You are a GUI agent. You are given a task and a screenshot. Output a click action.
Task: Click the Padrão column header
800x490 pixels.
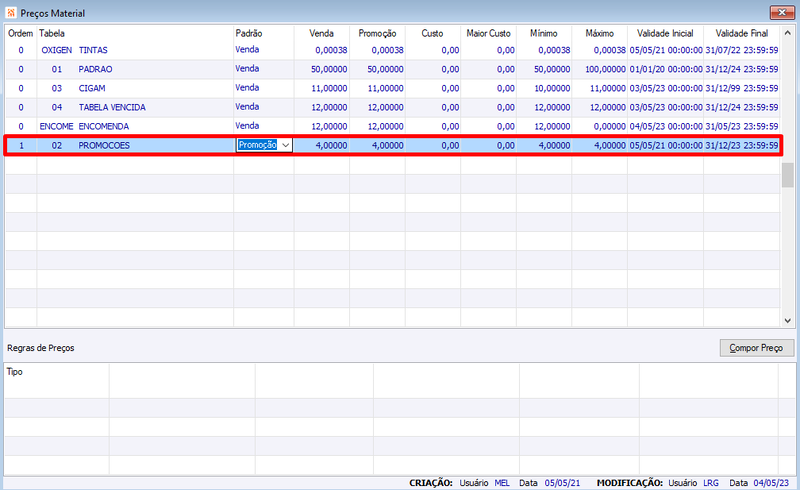[x=249, y=33]
